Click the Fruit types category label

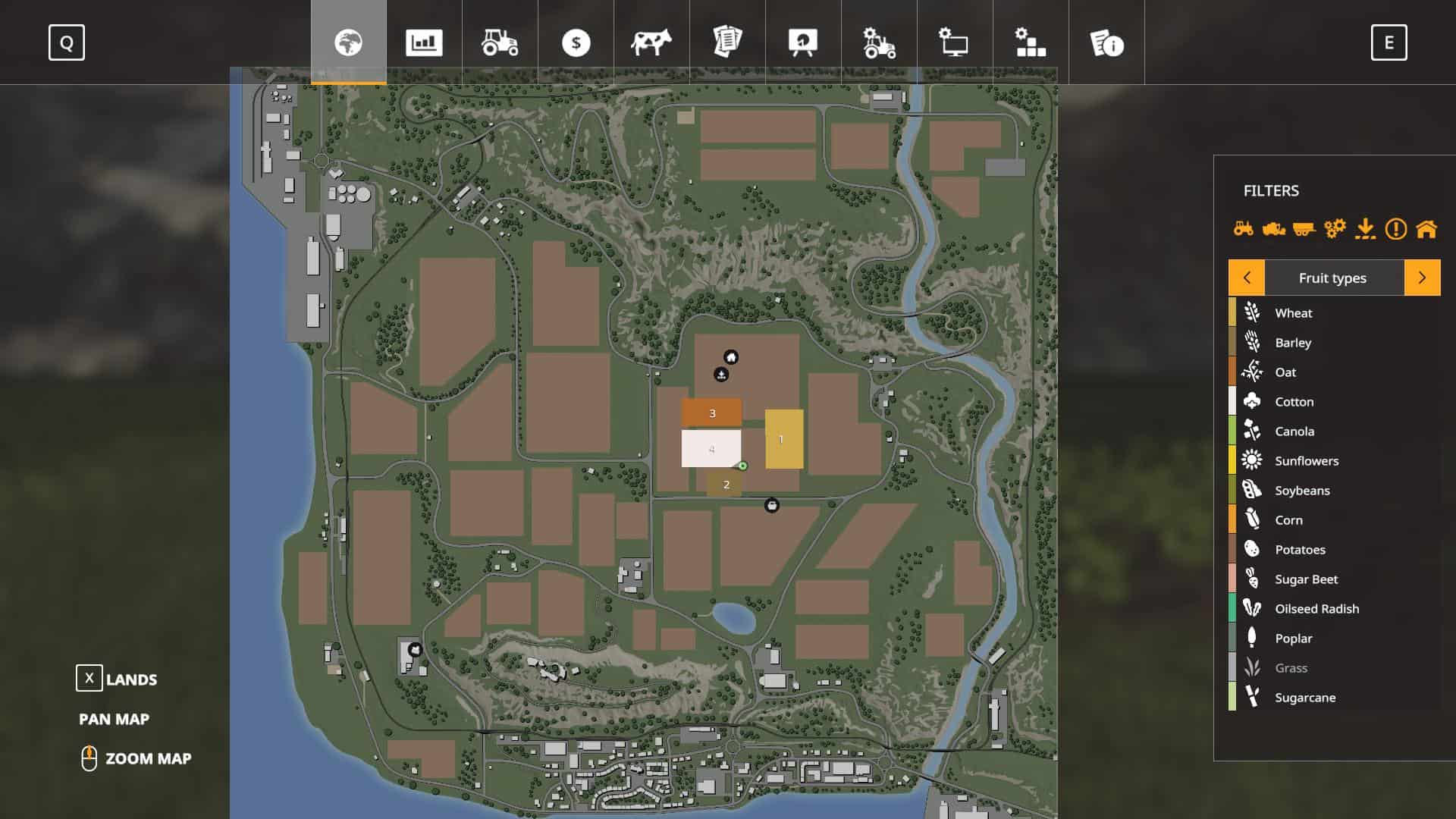(1332, 278)
